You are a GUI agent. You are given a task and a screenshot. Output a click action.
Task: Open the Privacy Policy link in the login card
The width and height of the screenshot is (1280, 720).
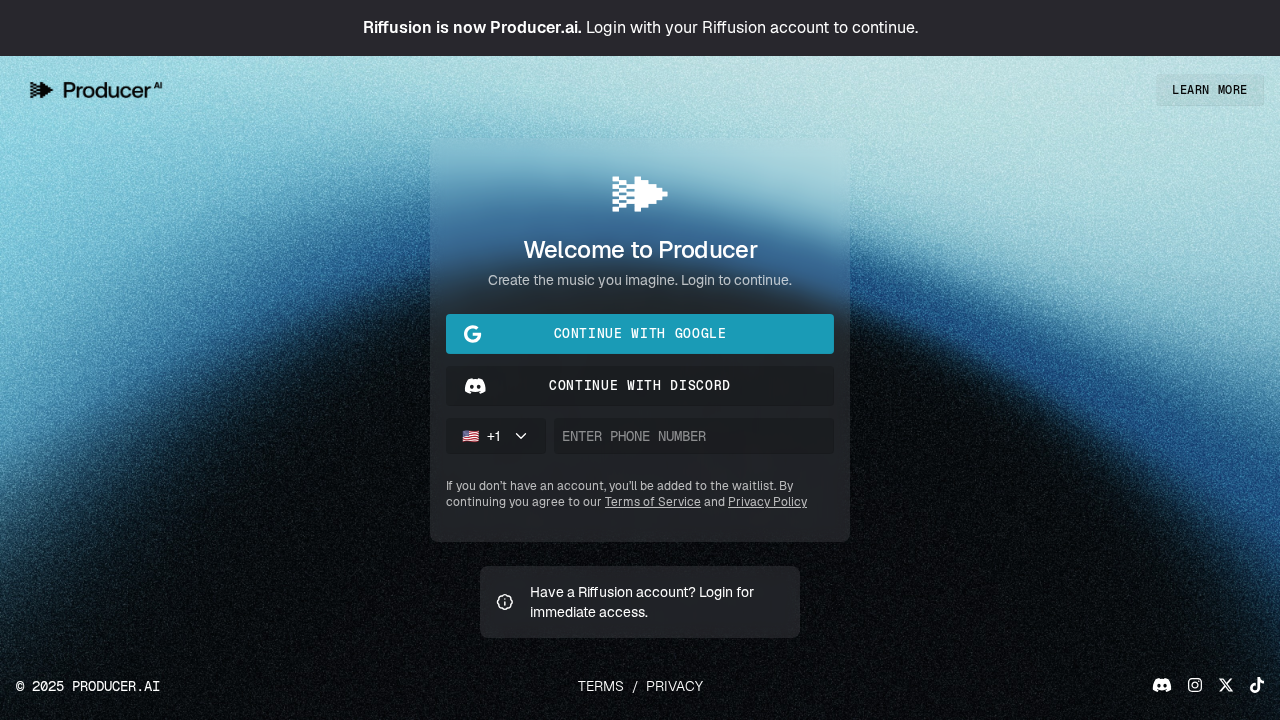767,502
